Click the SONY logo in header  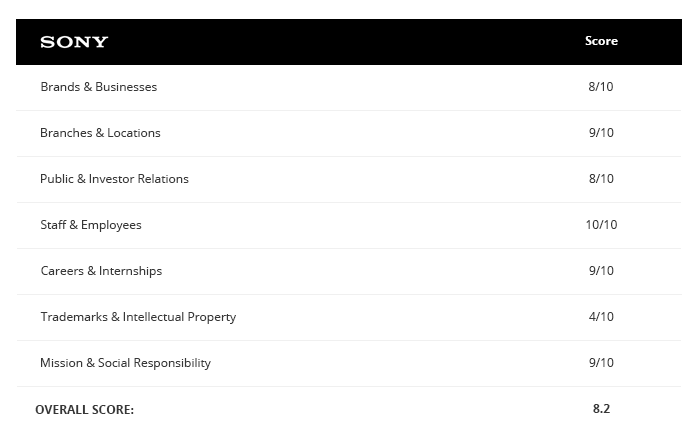click(x=74, y=42)
